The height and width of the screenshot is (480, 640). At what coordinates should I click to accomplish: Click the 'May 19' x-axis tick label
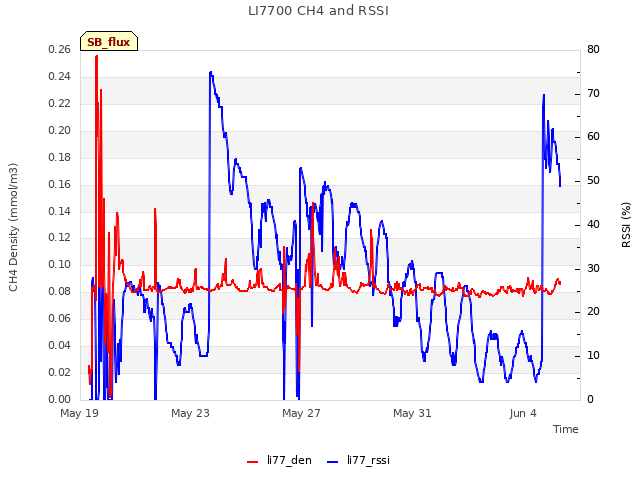[80, 413]
